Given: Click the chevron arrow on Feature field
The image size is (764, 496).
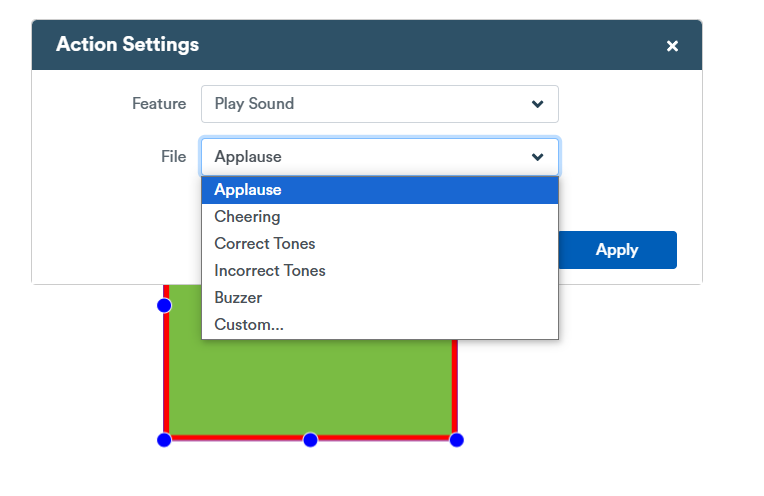Looking at the screenshot, I should [x=537, y=104].
